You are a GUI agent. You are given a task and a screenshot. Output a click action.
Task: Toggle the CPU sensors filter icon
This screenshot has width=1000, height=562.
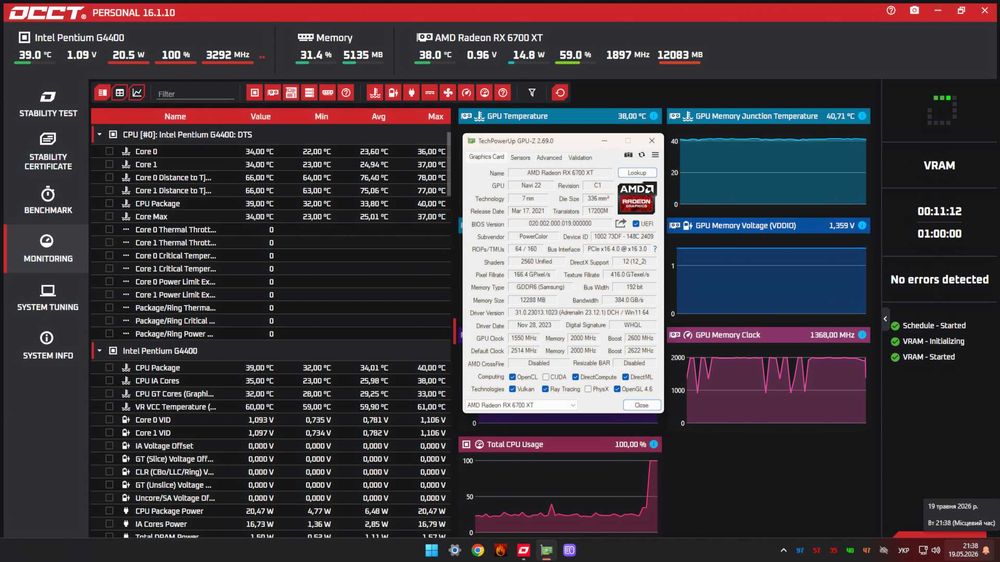pos(254,93)
